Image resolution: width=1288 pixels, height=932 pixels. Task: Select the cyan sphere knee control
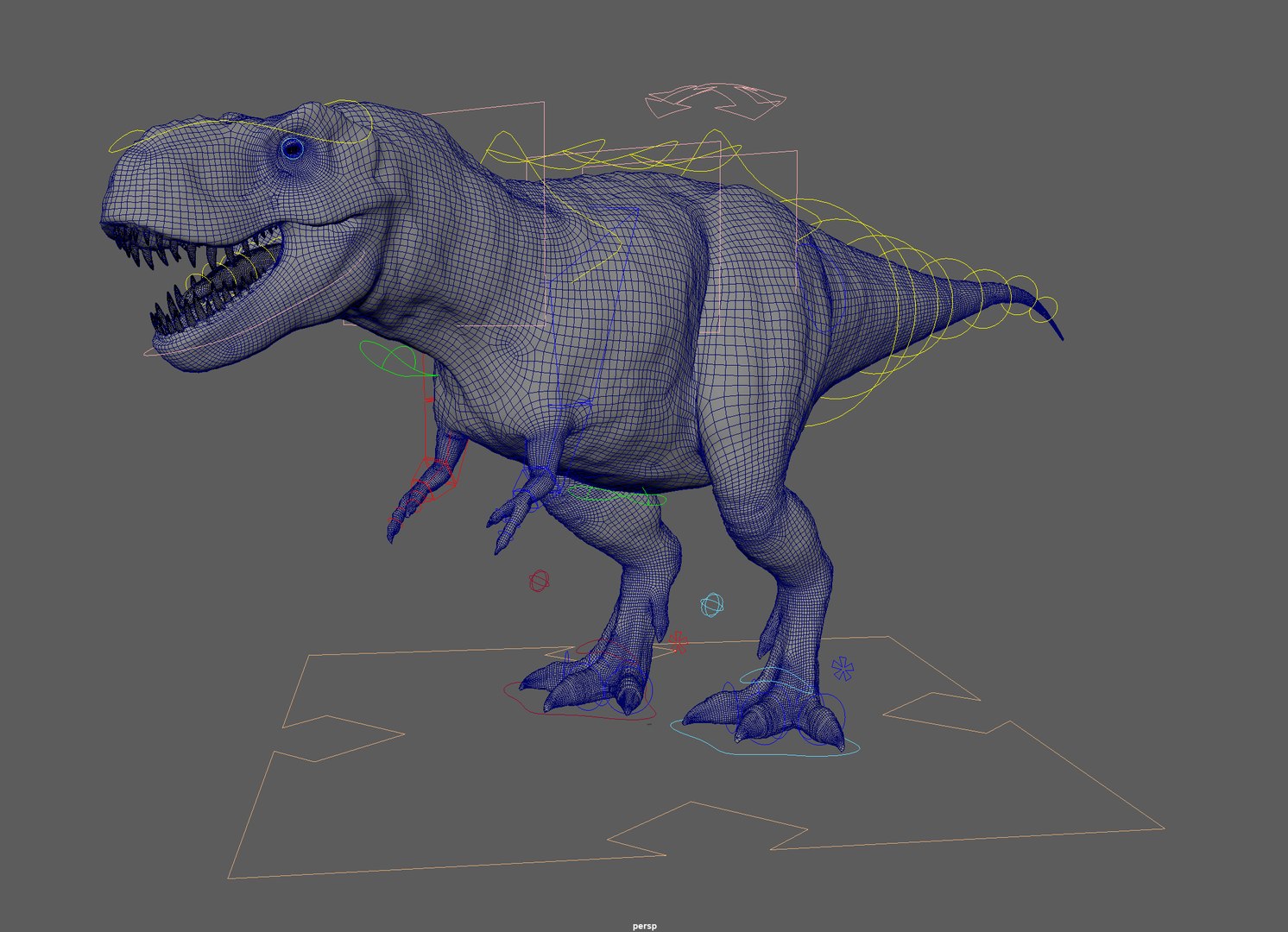pyautogui.click(x=712, y=604)
